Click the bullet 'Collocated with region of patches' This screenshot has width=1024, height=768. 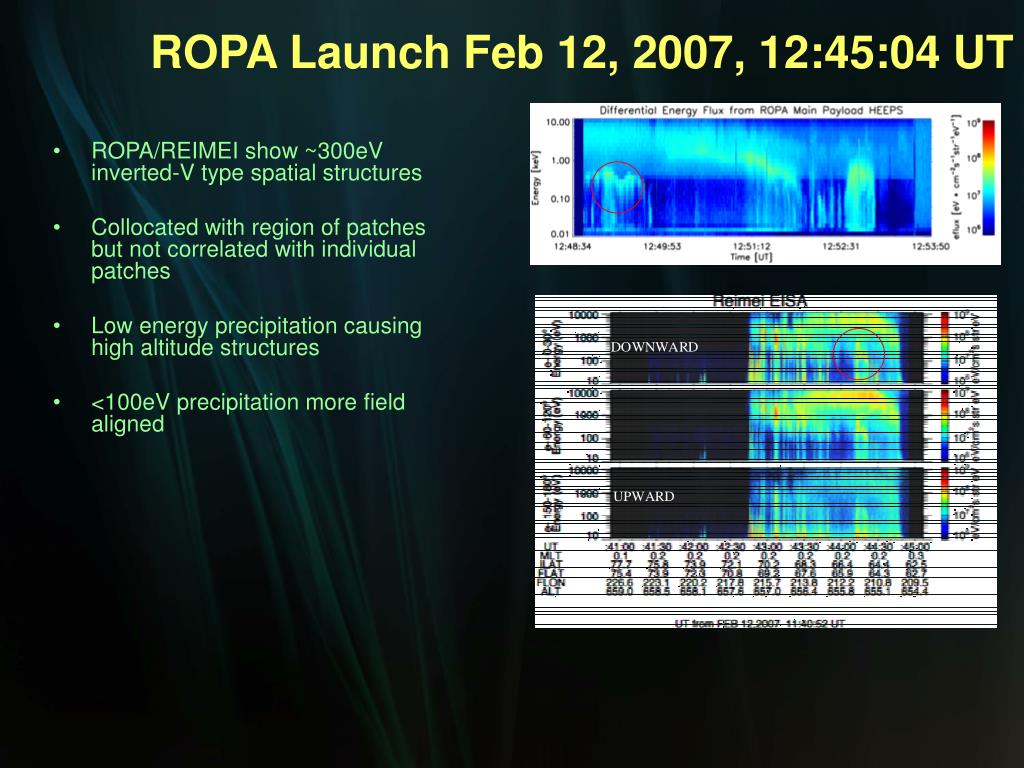258,249
